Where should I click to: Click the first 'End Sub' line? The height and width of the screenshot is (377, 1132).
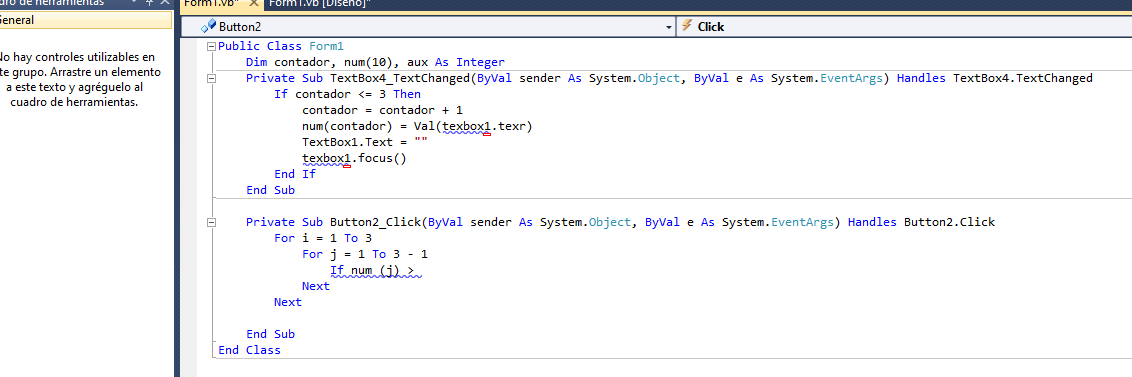pyautogui.click(x=270, y=191)
